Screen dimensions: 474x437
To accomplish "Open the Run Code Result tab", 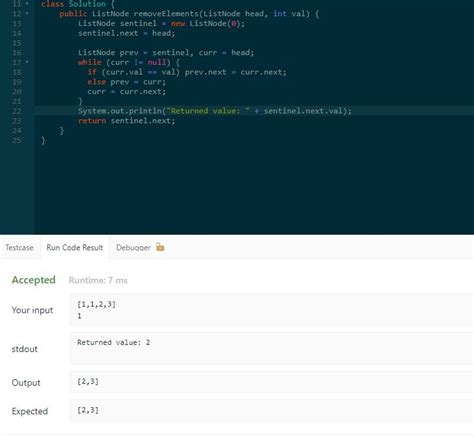I will 75,248.
